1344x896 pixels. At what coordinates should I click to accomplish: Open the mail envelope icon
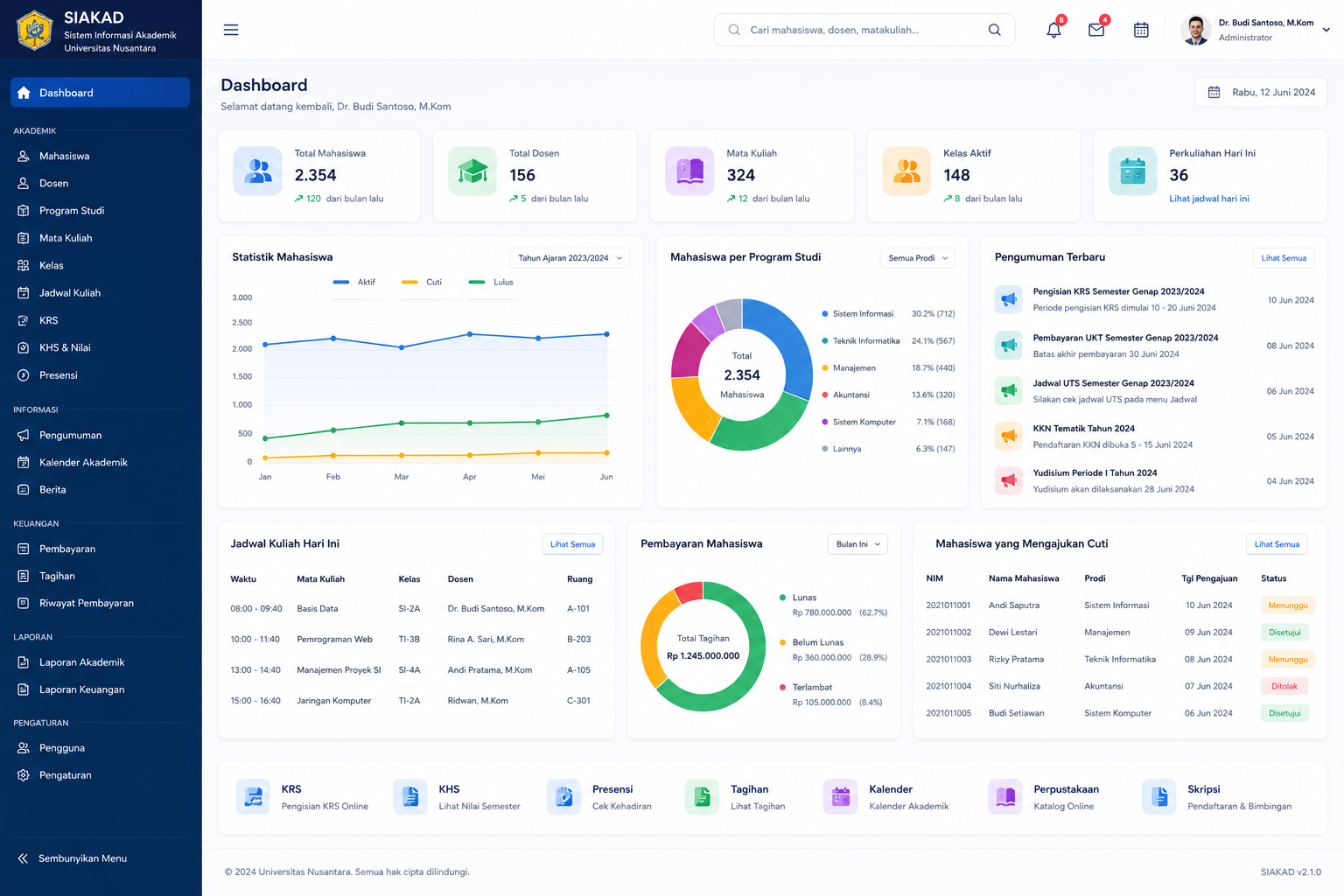click(x=1096, y=30)
